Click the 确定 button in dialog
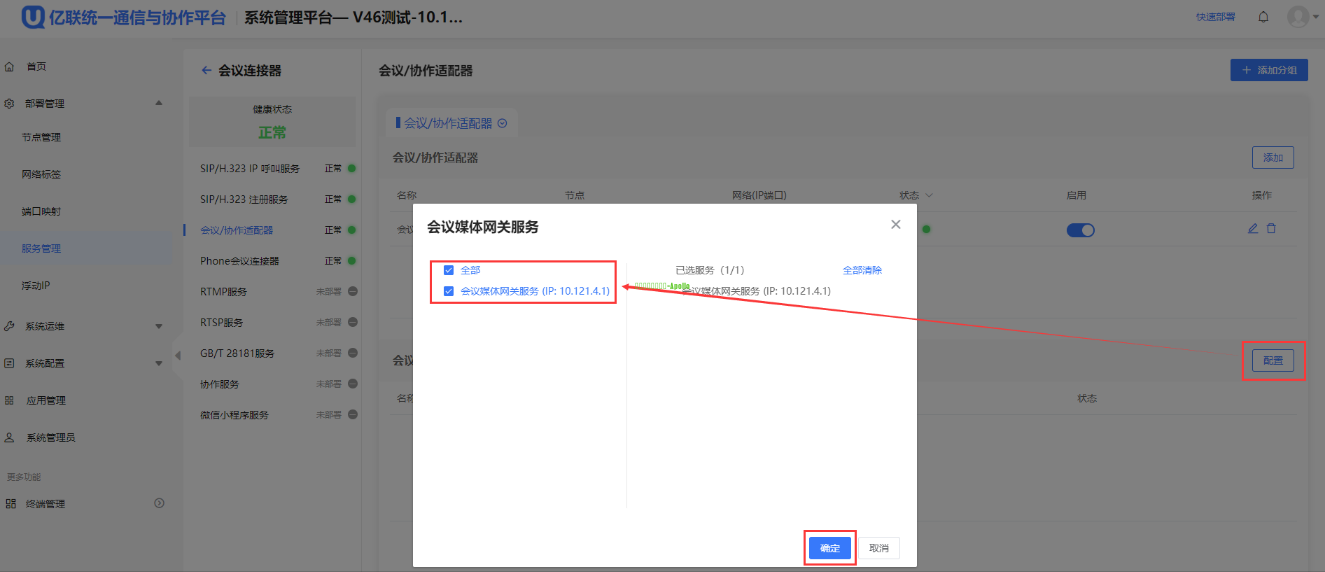The height and width of the screenshot is (572, 1325). tap(829, 548)
